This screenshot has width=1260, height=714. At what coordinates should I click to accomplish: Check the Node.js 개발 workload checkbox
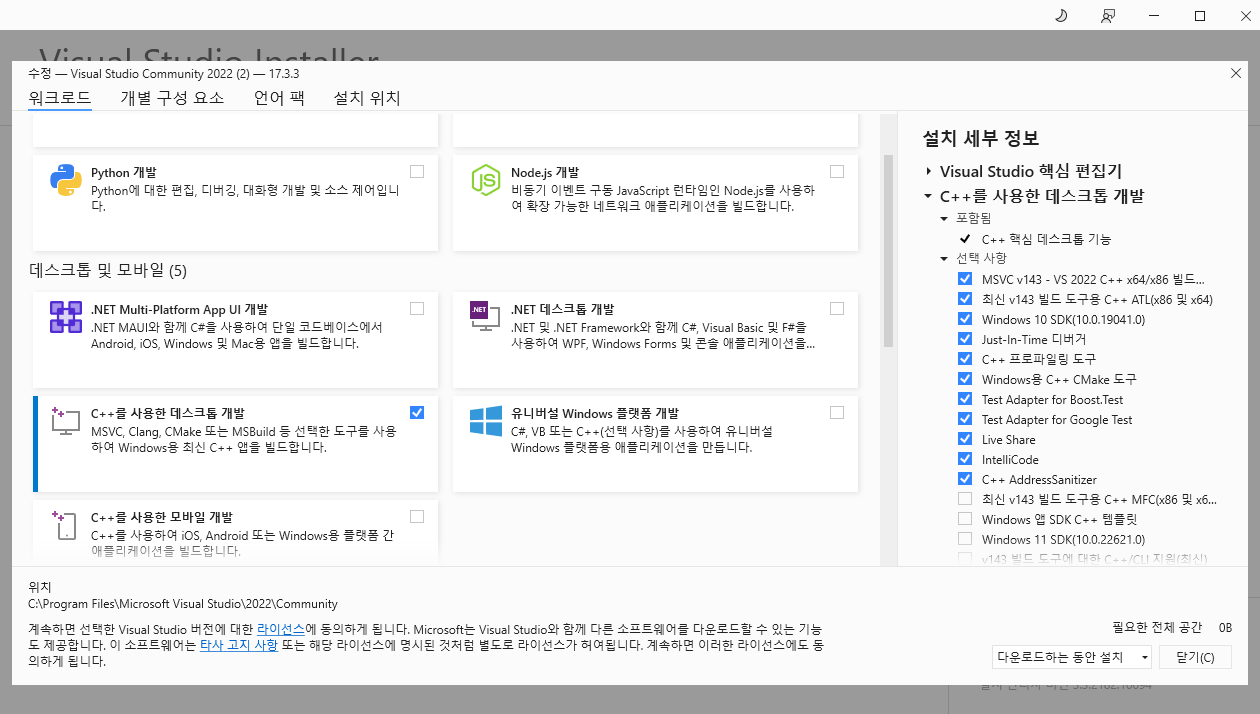click(837, 172)
